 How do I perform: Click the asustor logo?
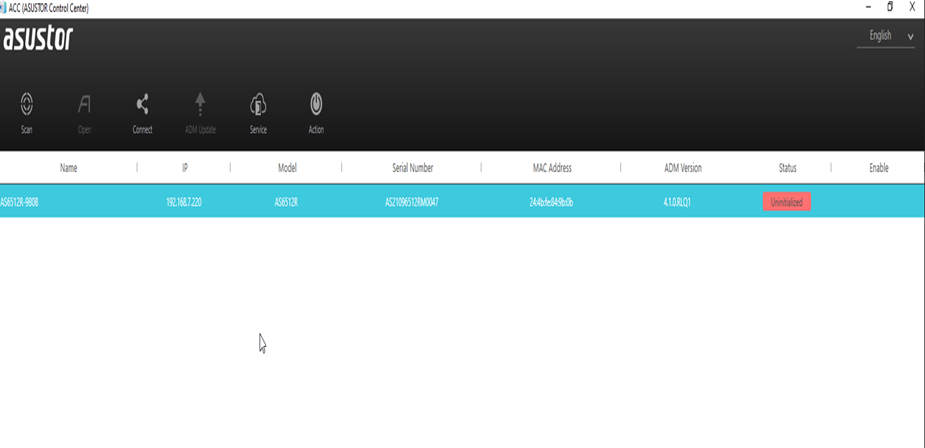tap(38, 38)
